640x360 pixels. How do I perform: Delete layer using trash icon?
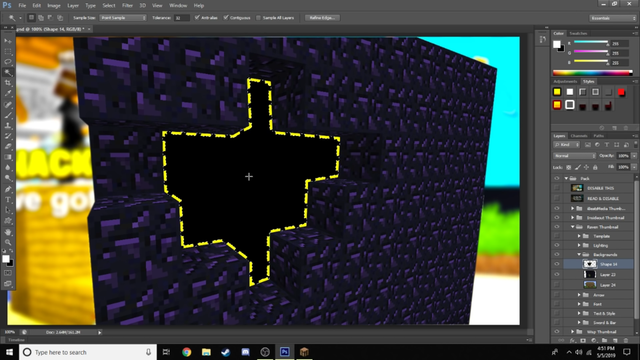click(x=626, y=340)
